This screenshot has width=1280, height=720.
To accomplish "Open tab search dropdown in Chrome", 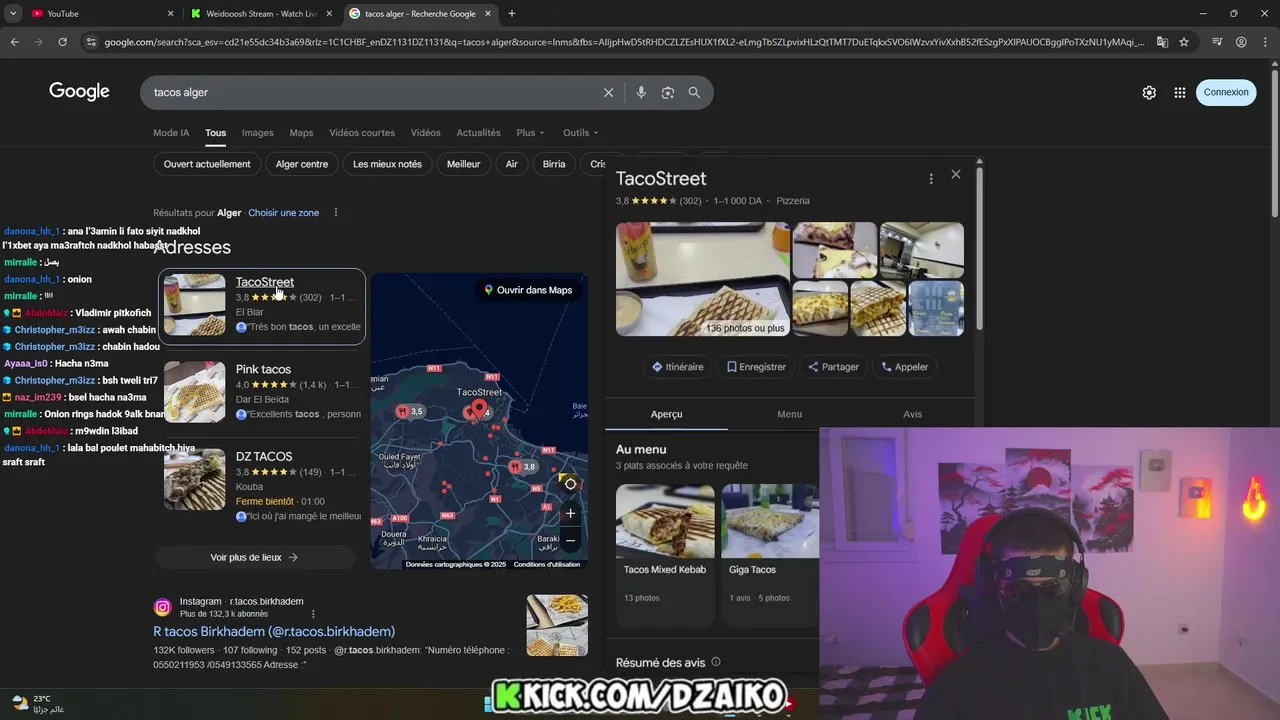I will point(13,13).
